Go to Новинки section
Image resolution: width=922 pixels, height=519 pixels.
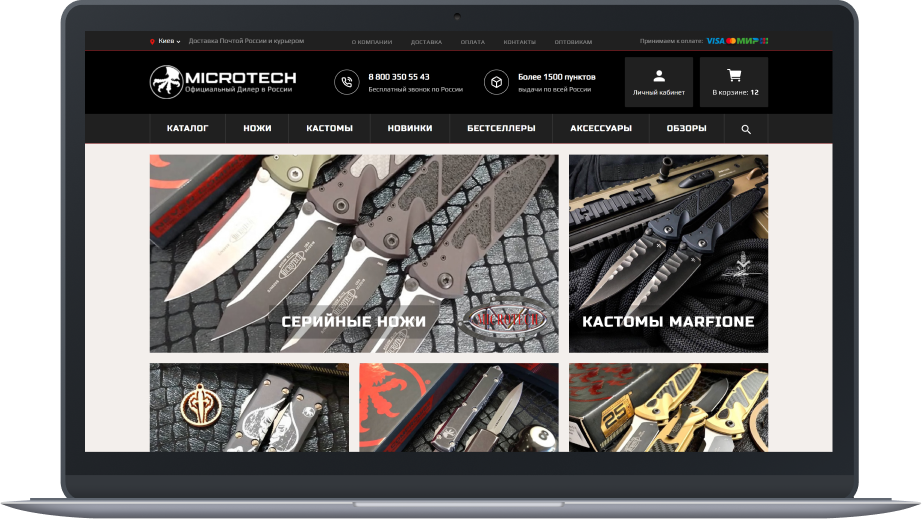click(x=410, y=128)
